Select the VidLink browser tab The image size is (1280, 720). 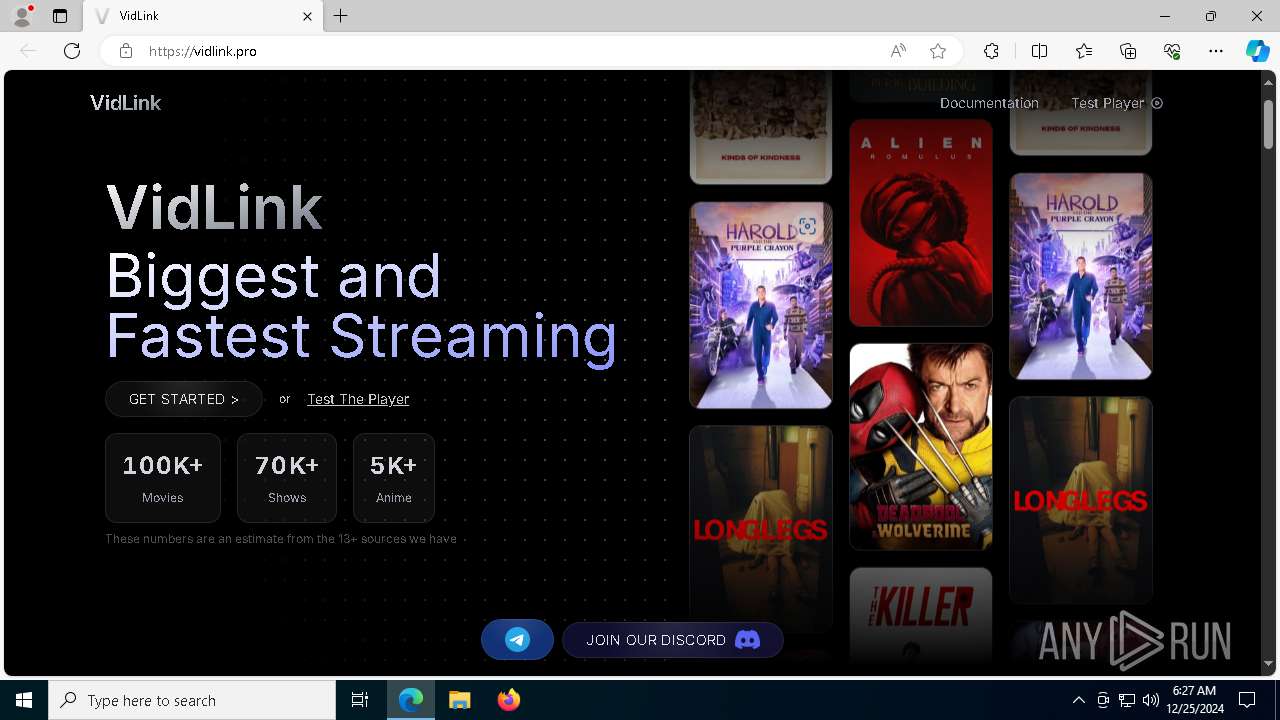(203, 16)
